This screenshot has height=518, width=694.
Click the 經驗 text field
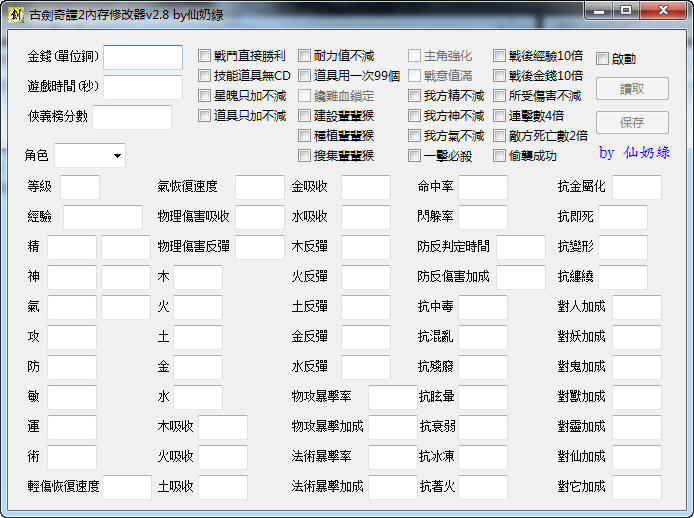click(x=102, y=217)
